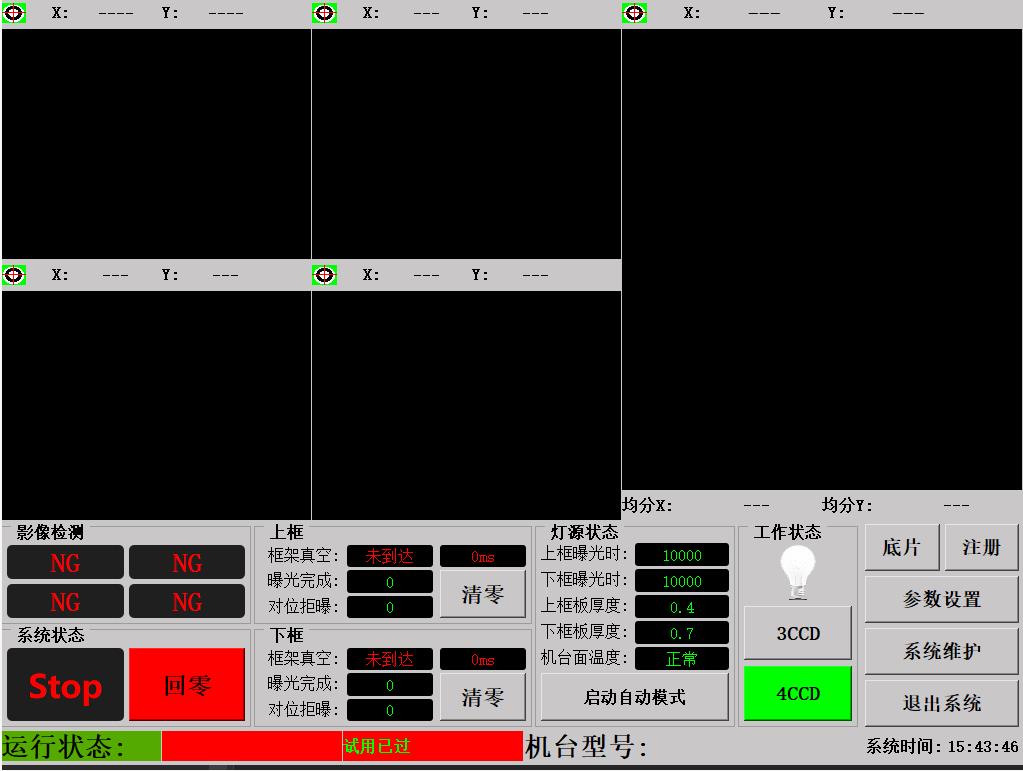Click the crosshair icon on bottom-middle camera view
The height and width of the screenshot is (771, 1023).
(x=324, y=274)
